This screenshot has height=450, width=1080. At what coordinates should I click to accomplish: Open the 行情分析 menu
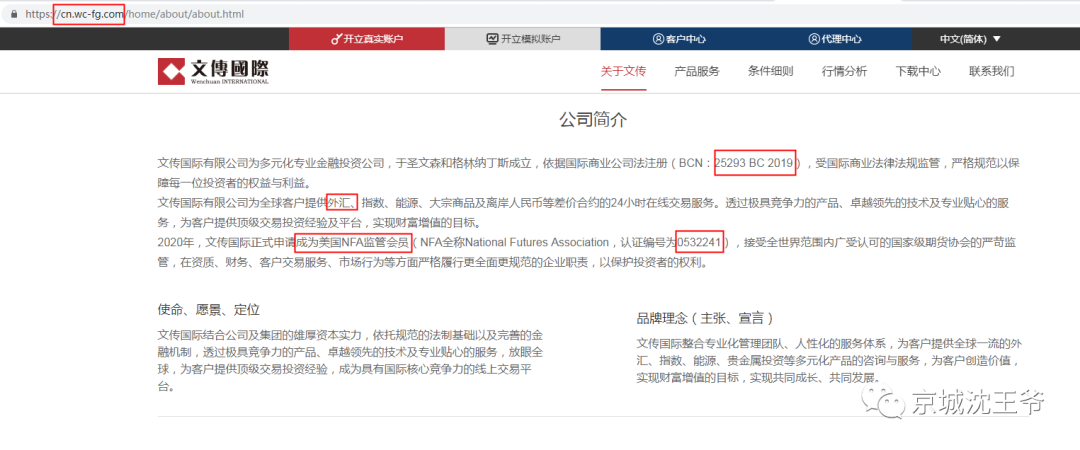coord(844,71)
